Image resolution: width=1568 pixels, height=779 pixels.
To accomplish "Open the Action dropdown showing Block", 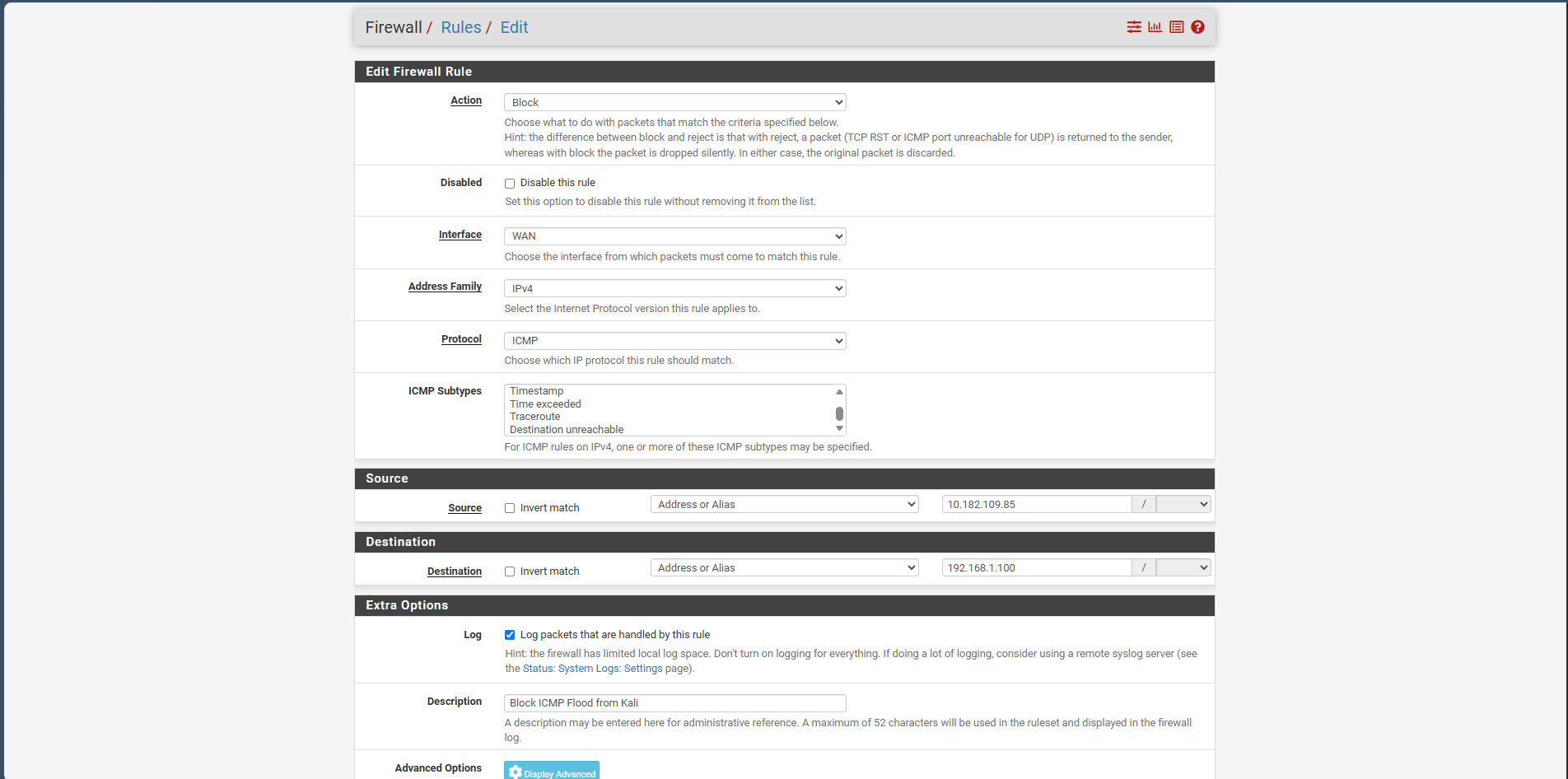I will 675,102.
